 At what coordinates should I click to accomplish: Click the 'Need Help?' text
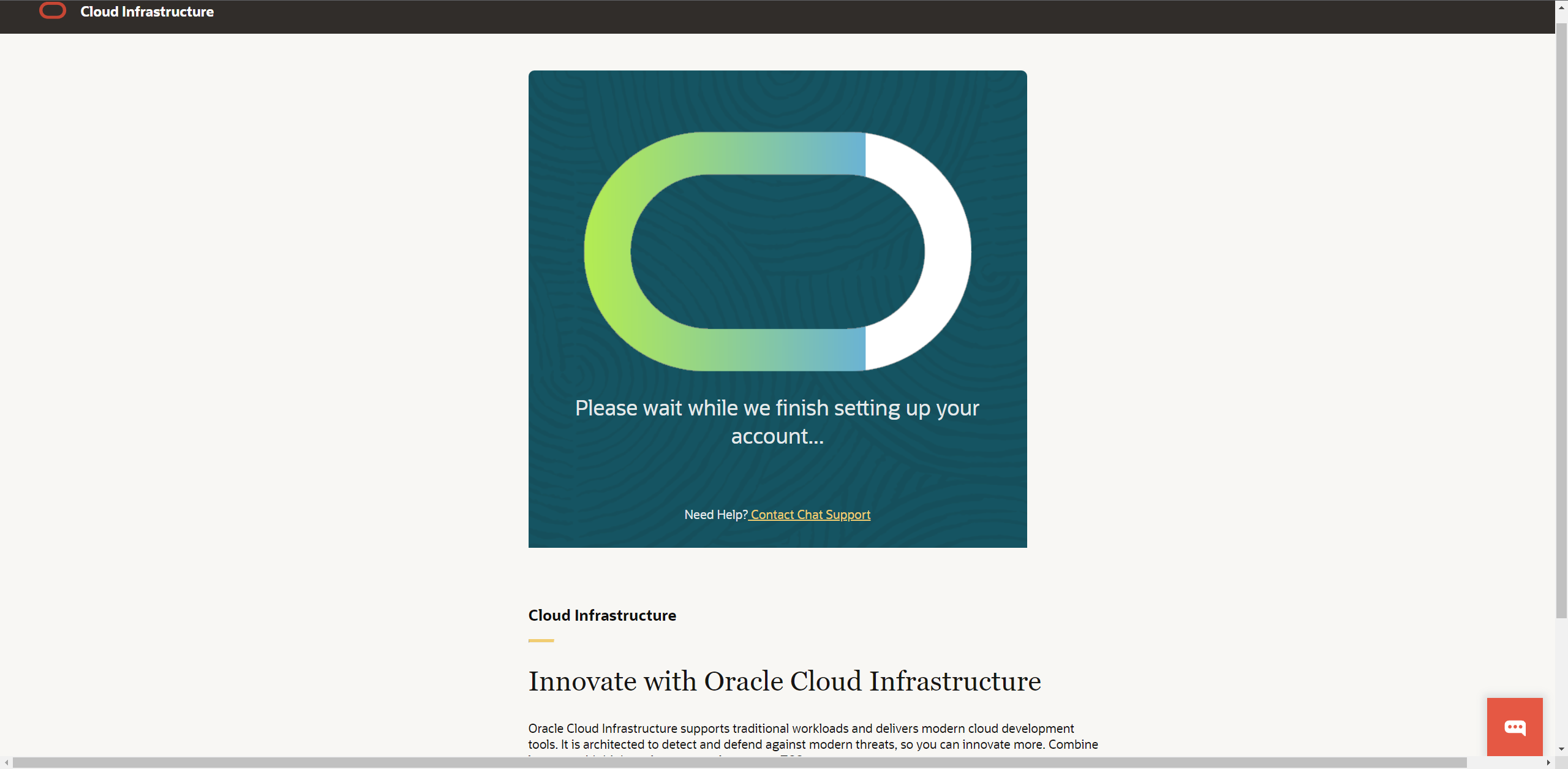(716, 515)
